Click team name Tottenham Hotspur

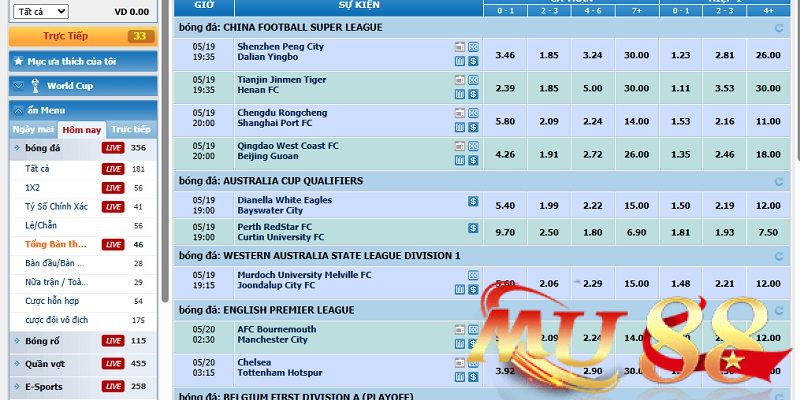[280, 373]
